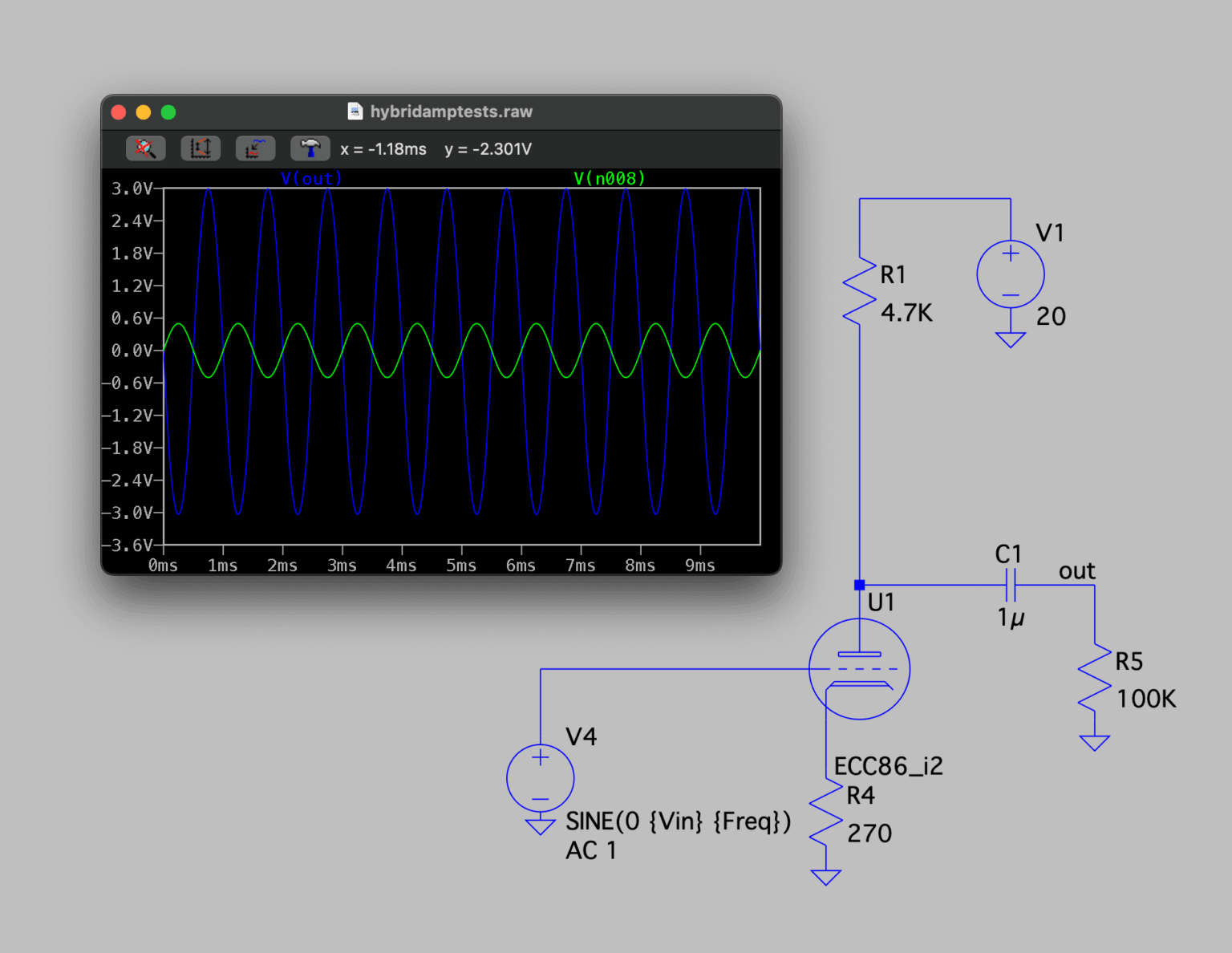Close the waveform window with red button
Viewport: 1232px width, 953px height.
click(x=119, y=112)
